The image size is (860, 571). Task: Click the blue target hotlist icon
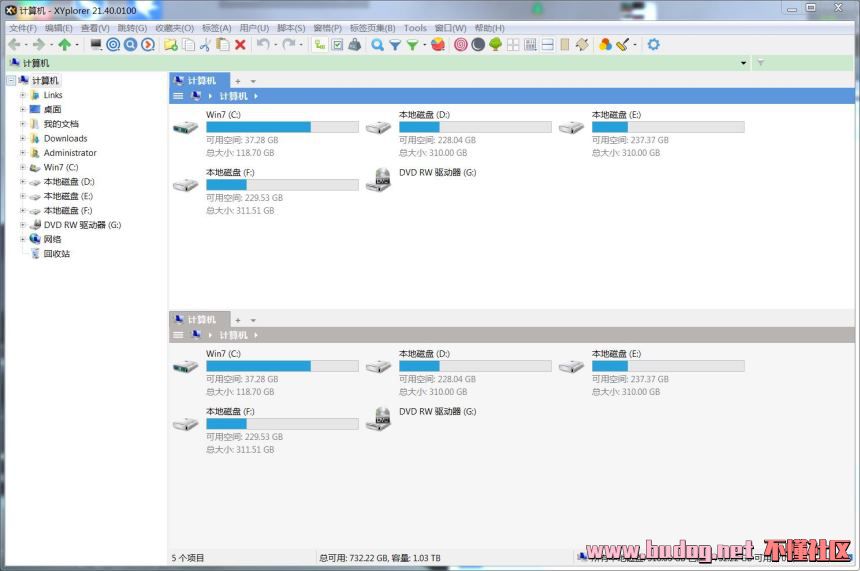coord(113,44)
